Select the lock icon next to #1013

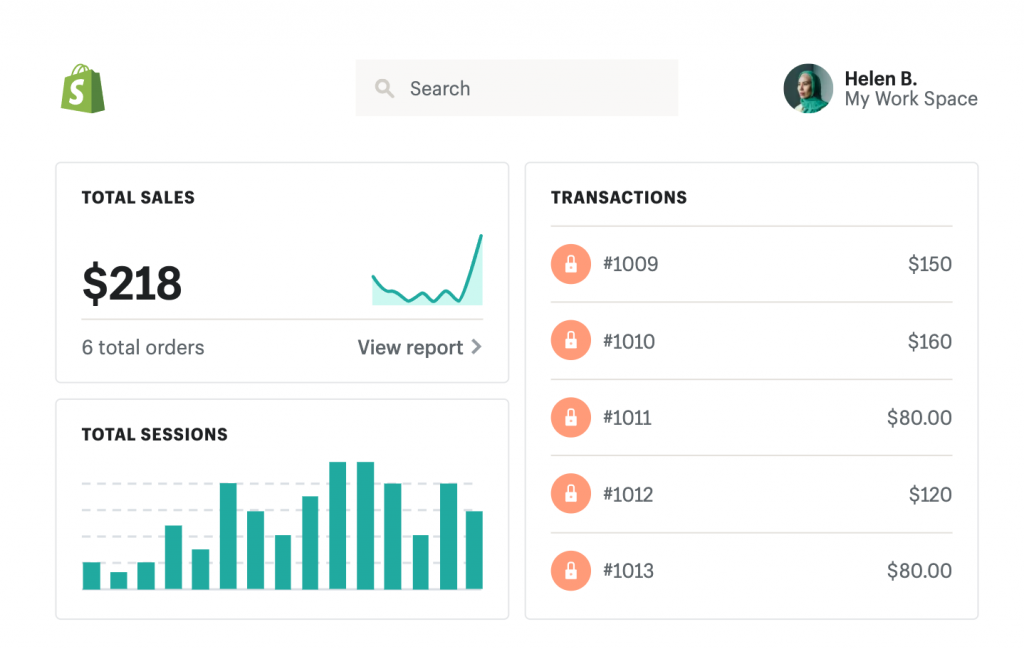coord(571,570)
